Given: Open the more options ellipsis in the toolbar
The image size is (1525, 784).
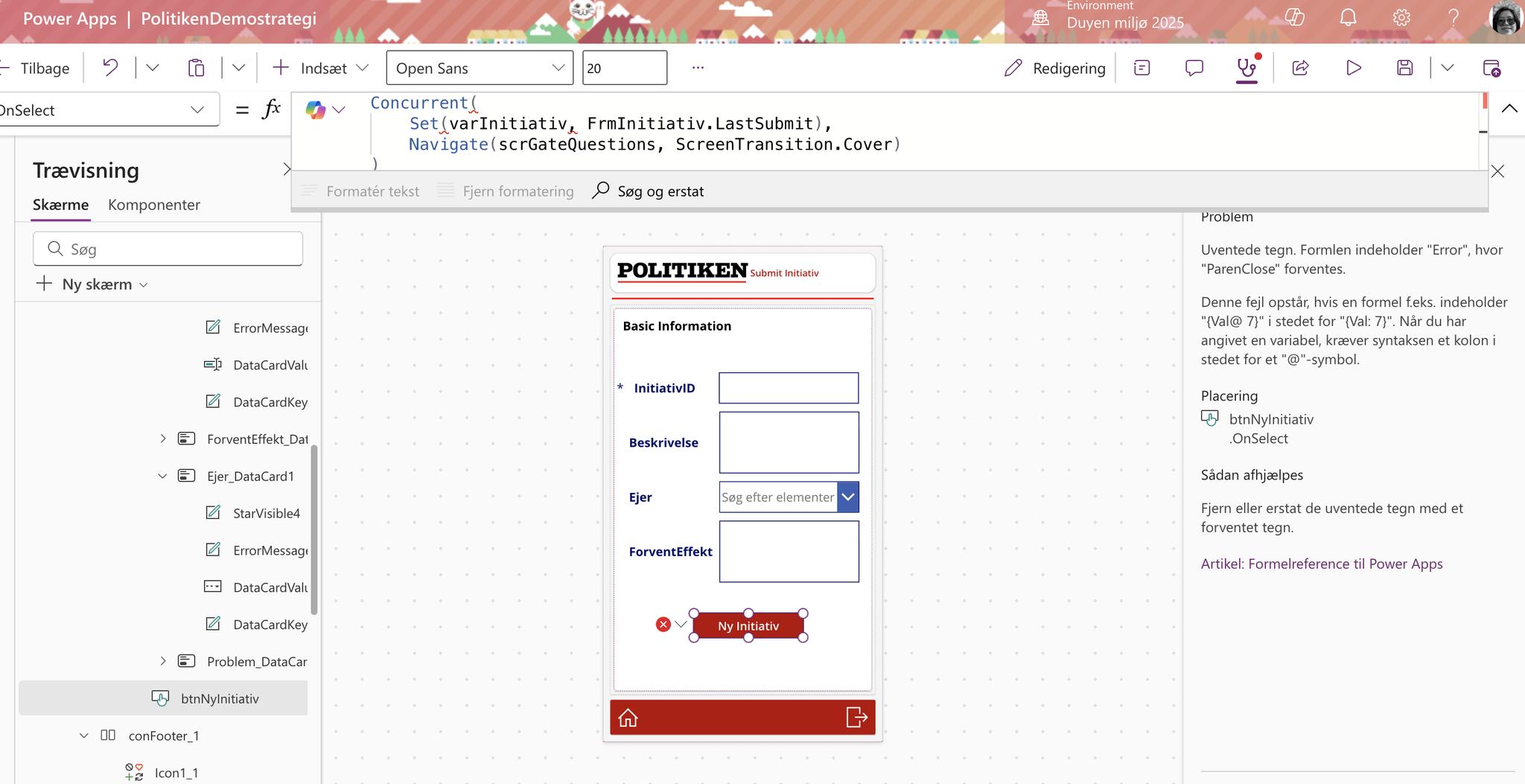Looking at the screenshot, I should [x=698, y=68].
